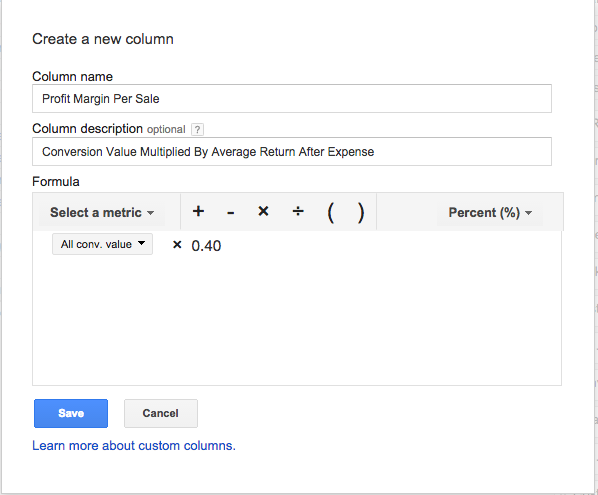Save the new custom column
Screen dimensions: 598x495
point(71,413)
